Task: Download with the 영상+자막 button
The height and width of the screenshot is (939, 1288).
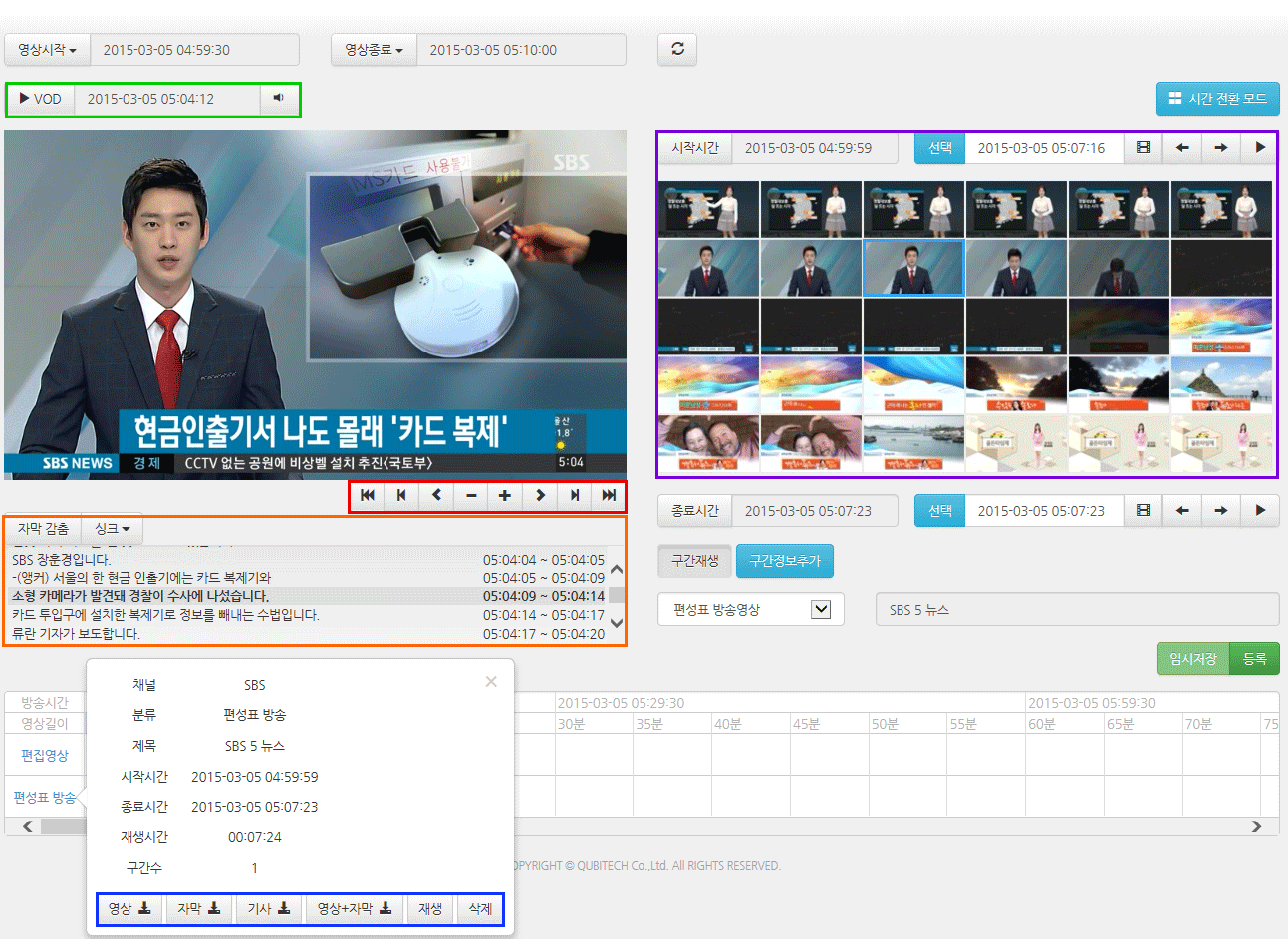Action: [355, 908]
